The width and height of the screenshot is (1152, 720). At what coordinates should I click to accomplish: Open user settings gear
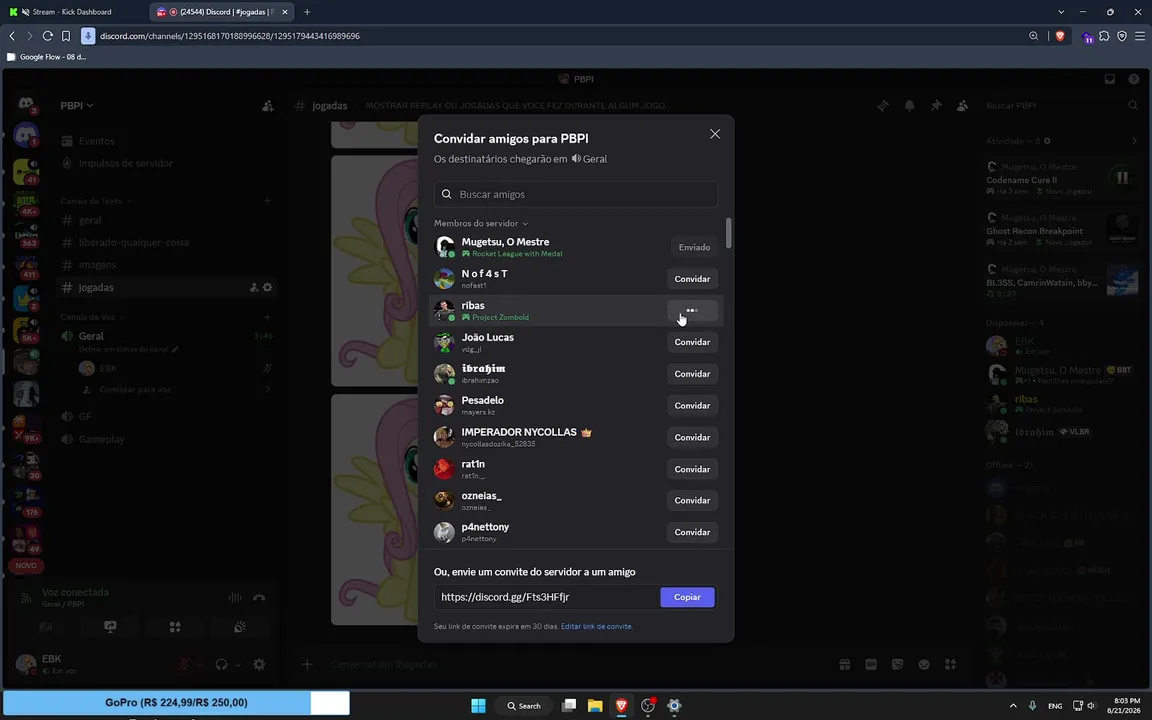[x=259, y=664]
